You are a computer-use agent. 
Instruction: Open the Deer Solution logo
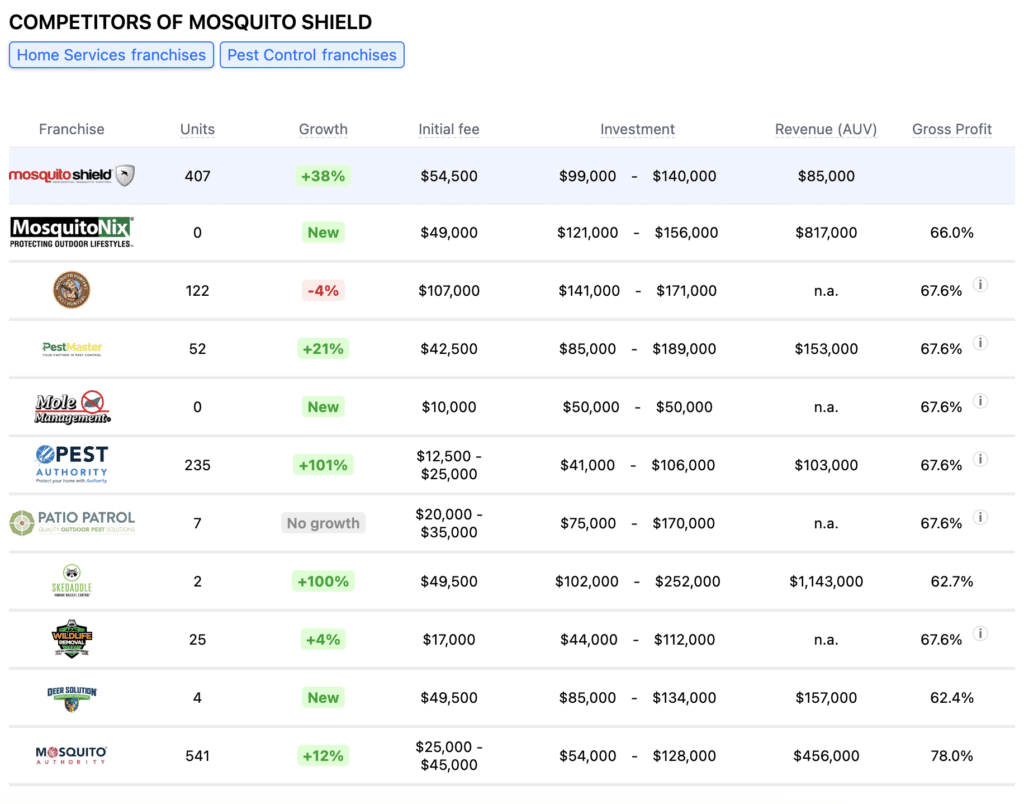(72, 698)
